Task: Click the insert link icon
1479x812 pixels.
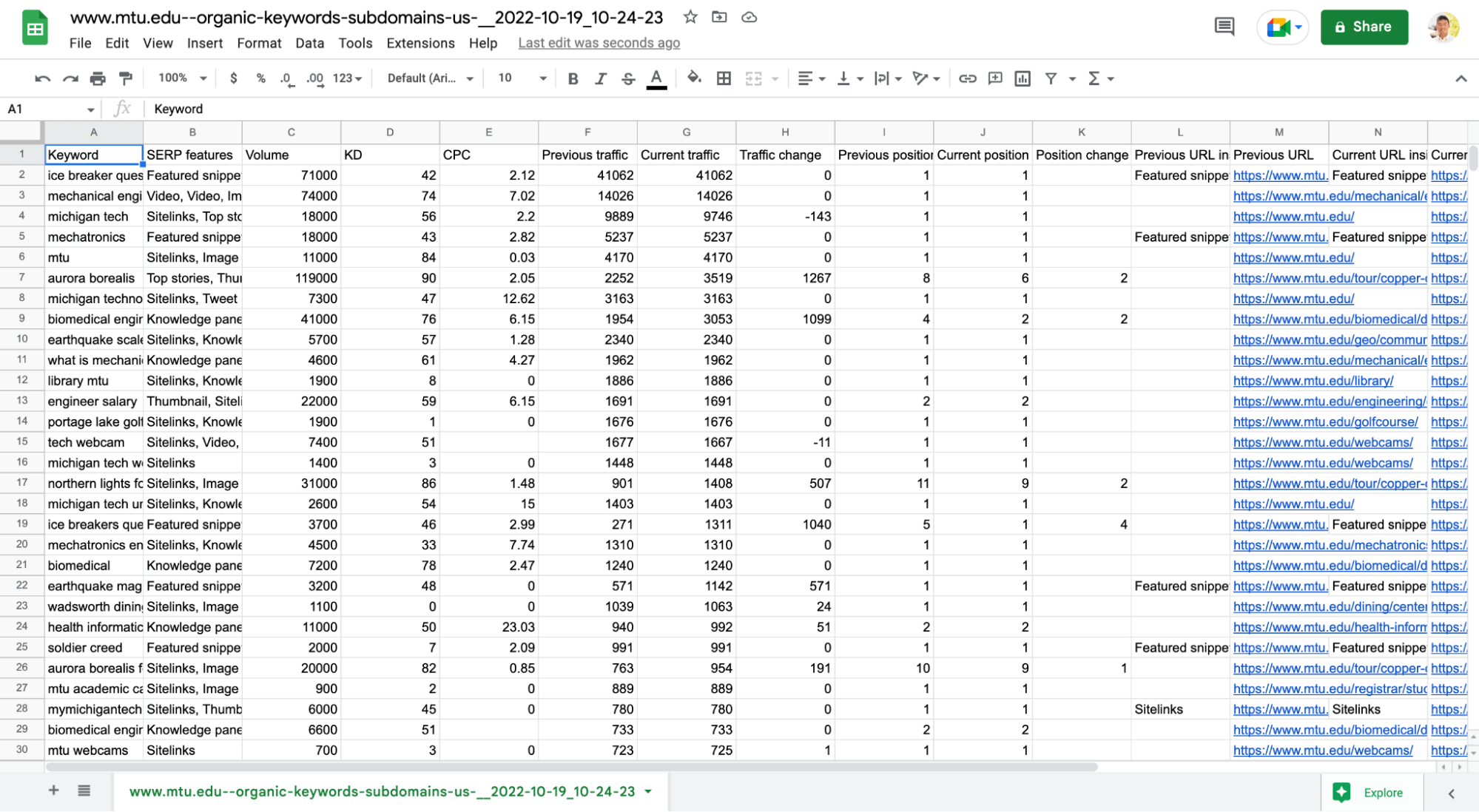Action: [x=967, y=78]
